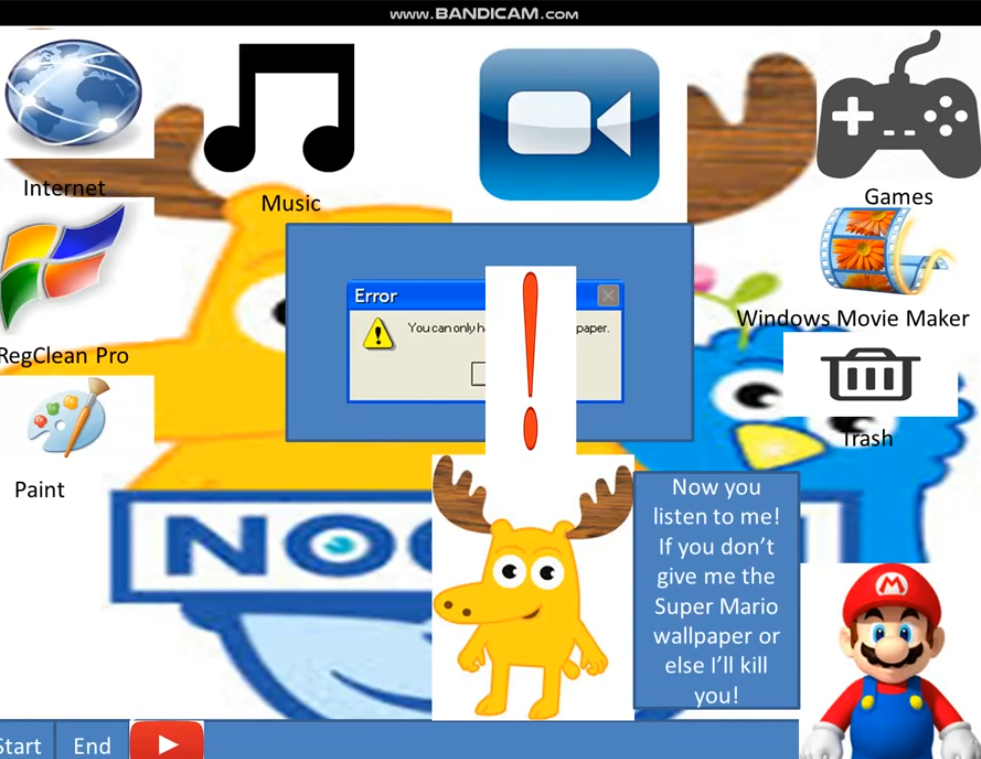This screenshot has height=759, width=981.
Task: Click the large red exclamation mark
Action: [x=530, y=360]
